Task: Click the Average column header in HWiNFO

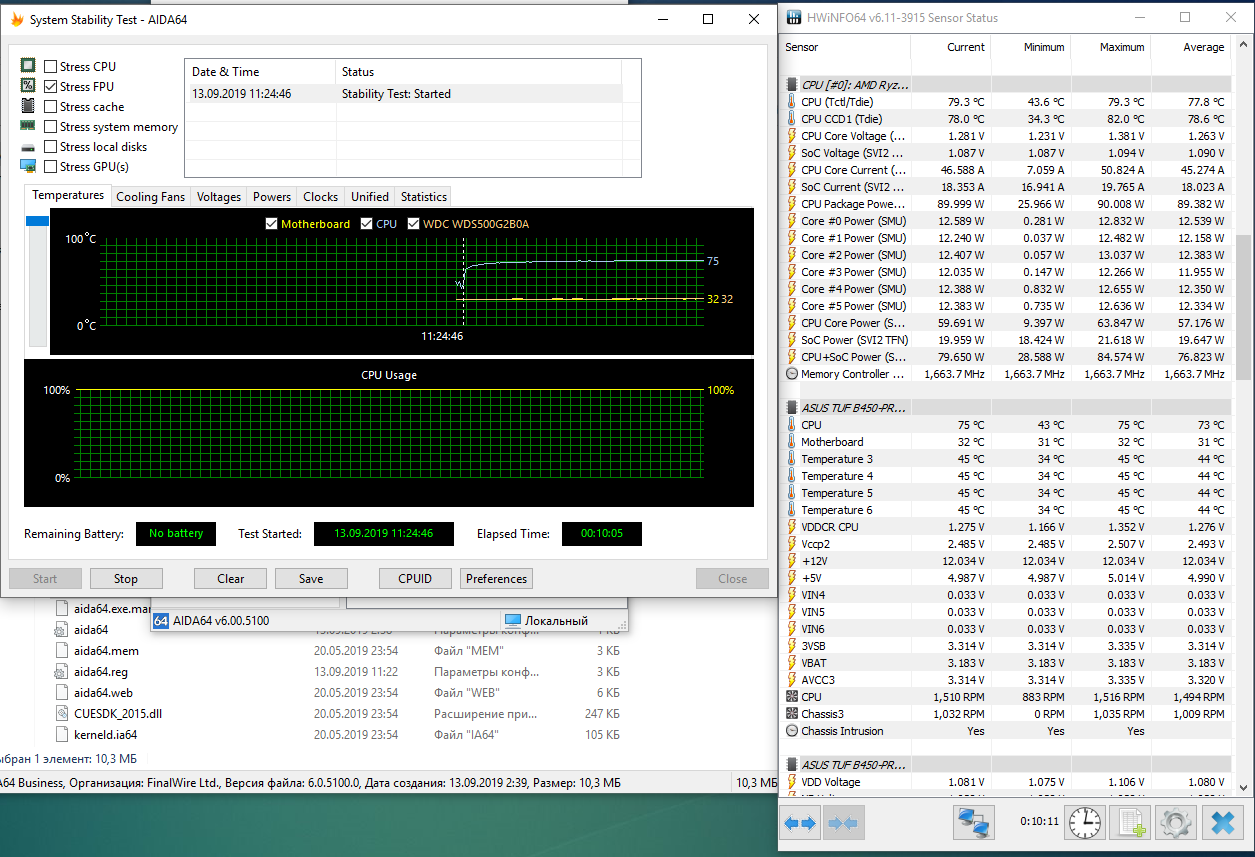Action: 1190,47
